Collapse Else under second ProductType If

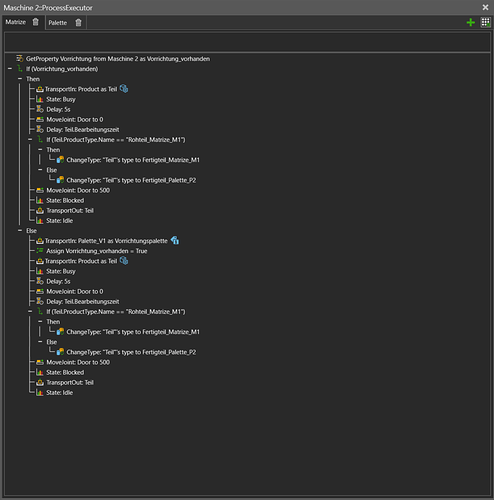[40, 342]
